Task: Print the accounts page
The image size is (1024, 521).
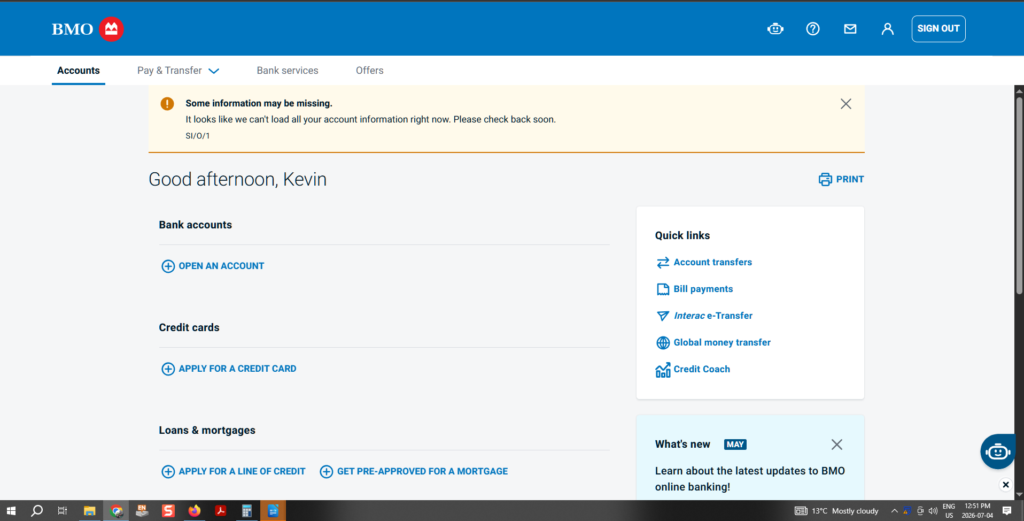Action: pos(841,179)
